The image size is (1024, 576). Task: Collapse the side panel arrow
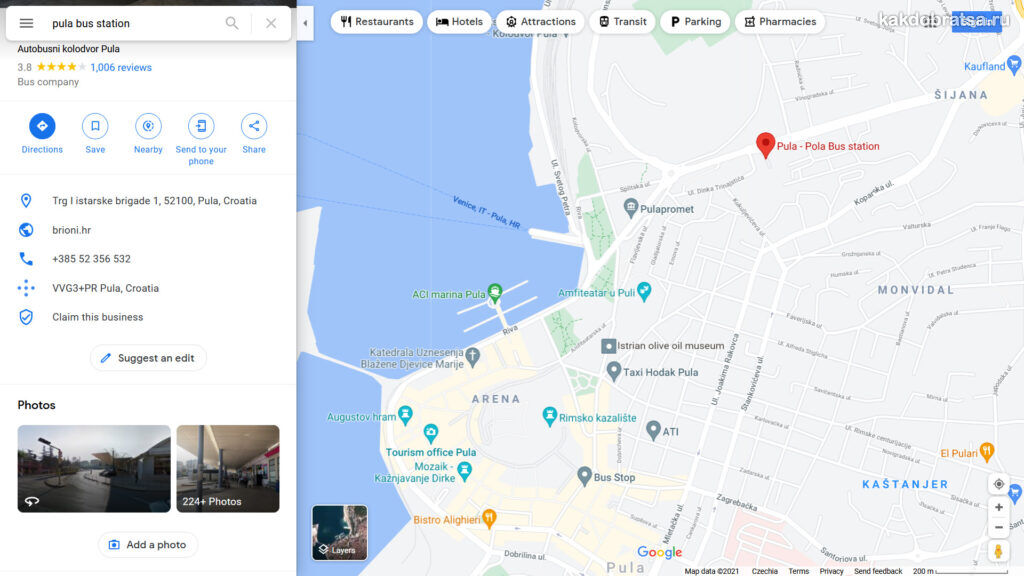click(x=305, y=23)
